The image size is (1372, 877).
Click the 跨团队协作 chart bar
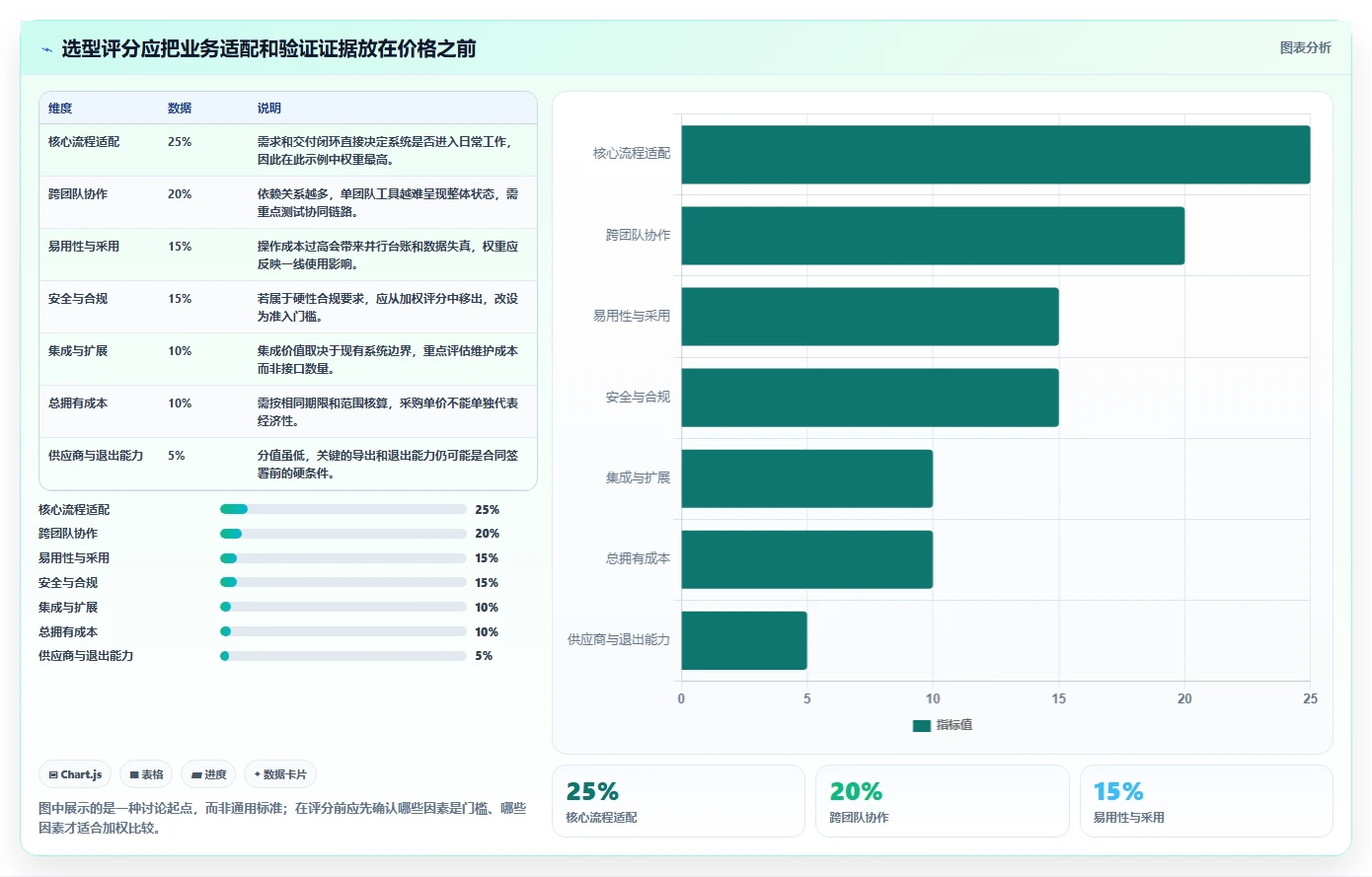(933, 236)
